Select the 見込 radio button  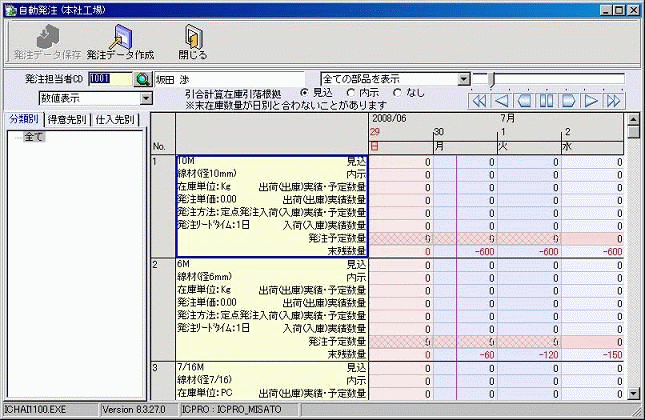click(x=304, y=93)
